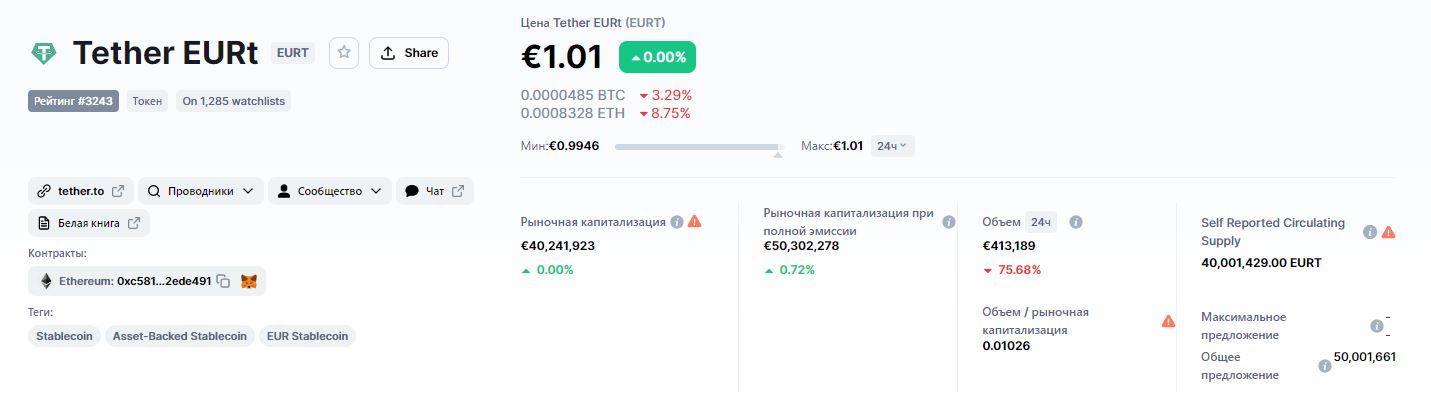Open the Чат external link
1431x410 pixels.
click(434, 191)
